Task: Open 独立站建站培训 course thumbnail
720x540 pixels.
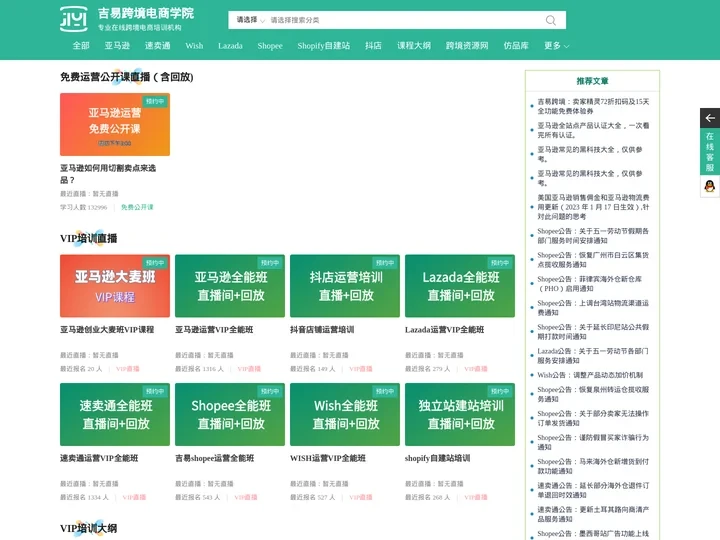Action: [460, 414]
